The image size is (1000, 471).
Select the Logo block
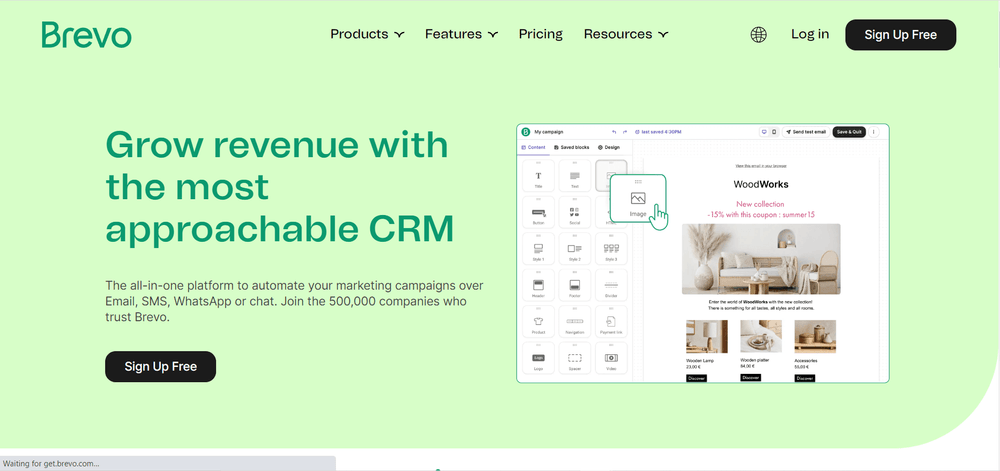(538, 358)
